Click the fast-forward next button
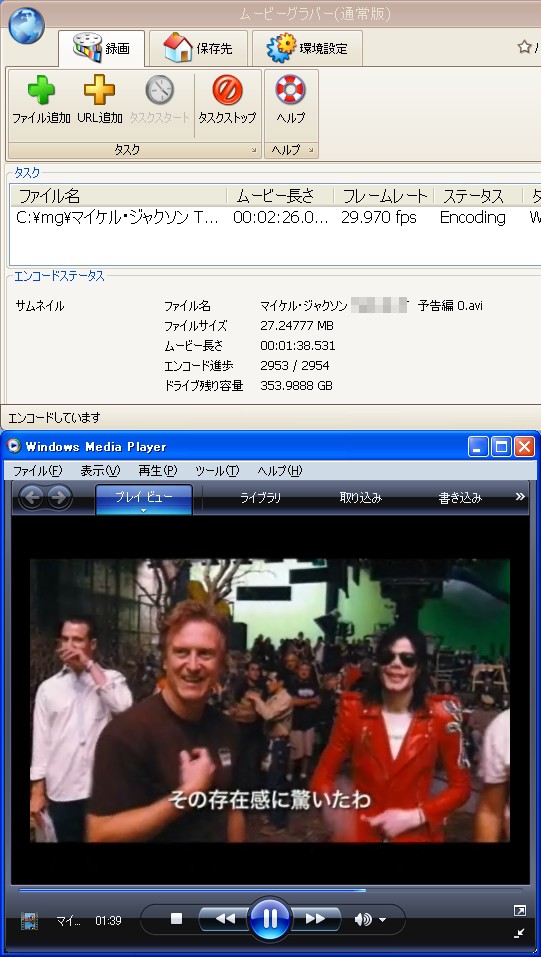The height and width of the screenshot is (957, 541). tap(316, 919)
